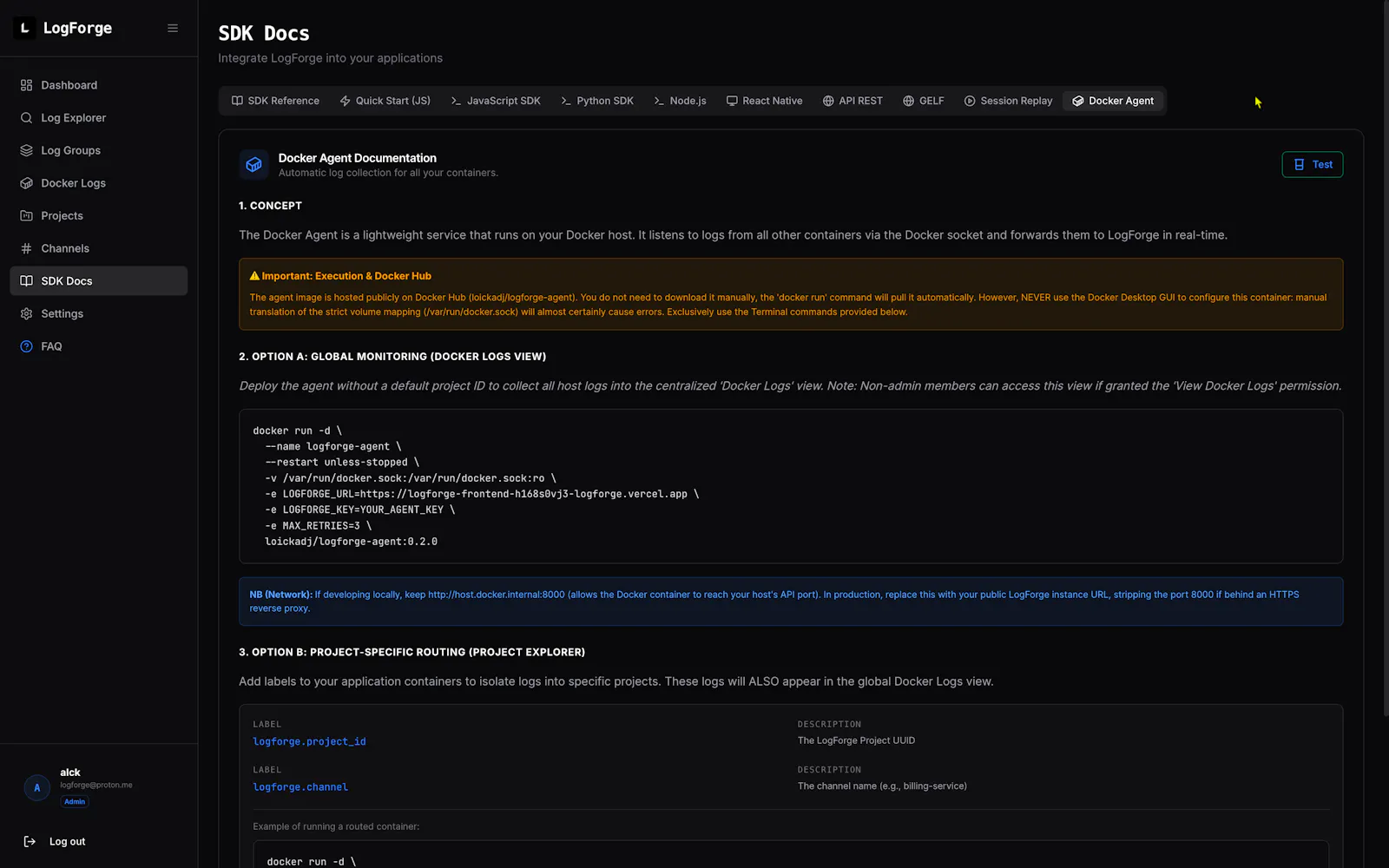Viewport: 1389px width, 868px height.
Task: Click the JavaScript SDK terminal prompt icon
Action: tap(456, 101)
